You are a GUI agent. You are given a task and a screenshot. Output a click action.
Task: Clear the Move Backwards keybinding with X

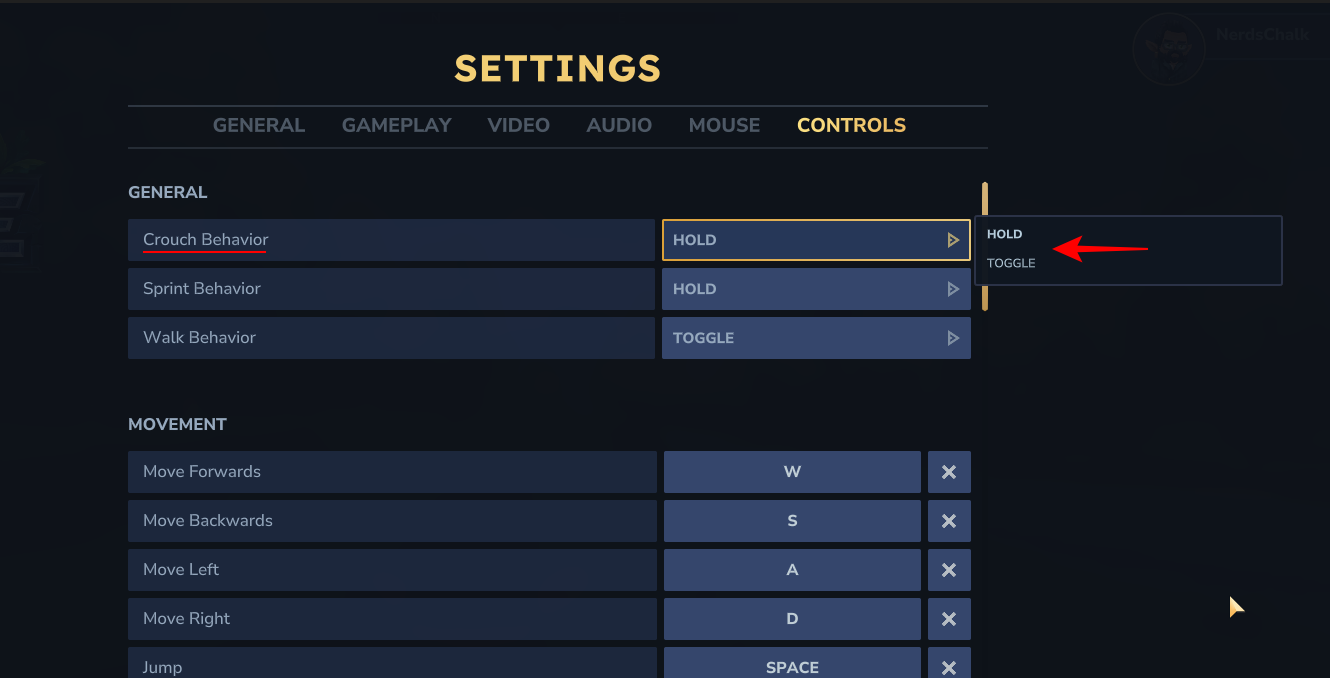[x=949, y=521]
